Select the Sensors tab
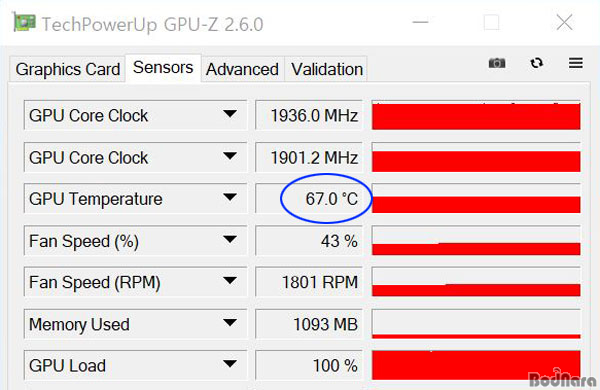Image resolution: width=600 pixels, height=390 pixels. 163,68
